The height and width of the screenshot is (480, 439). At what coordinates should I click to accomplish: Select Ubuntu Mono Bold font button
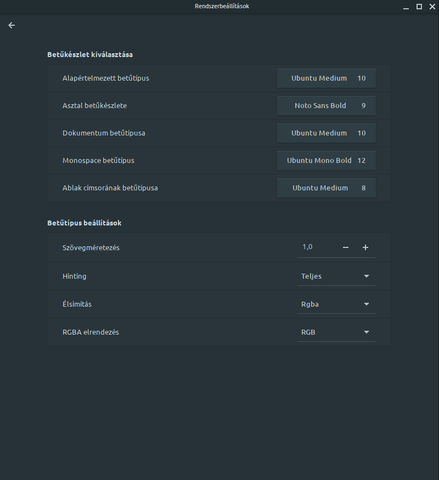[326, 160]
